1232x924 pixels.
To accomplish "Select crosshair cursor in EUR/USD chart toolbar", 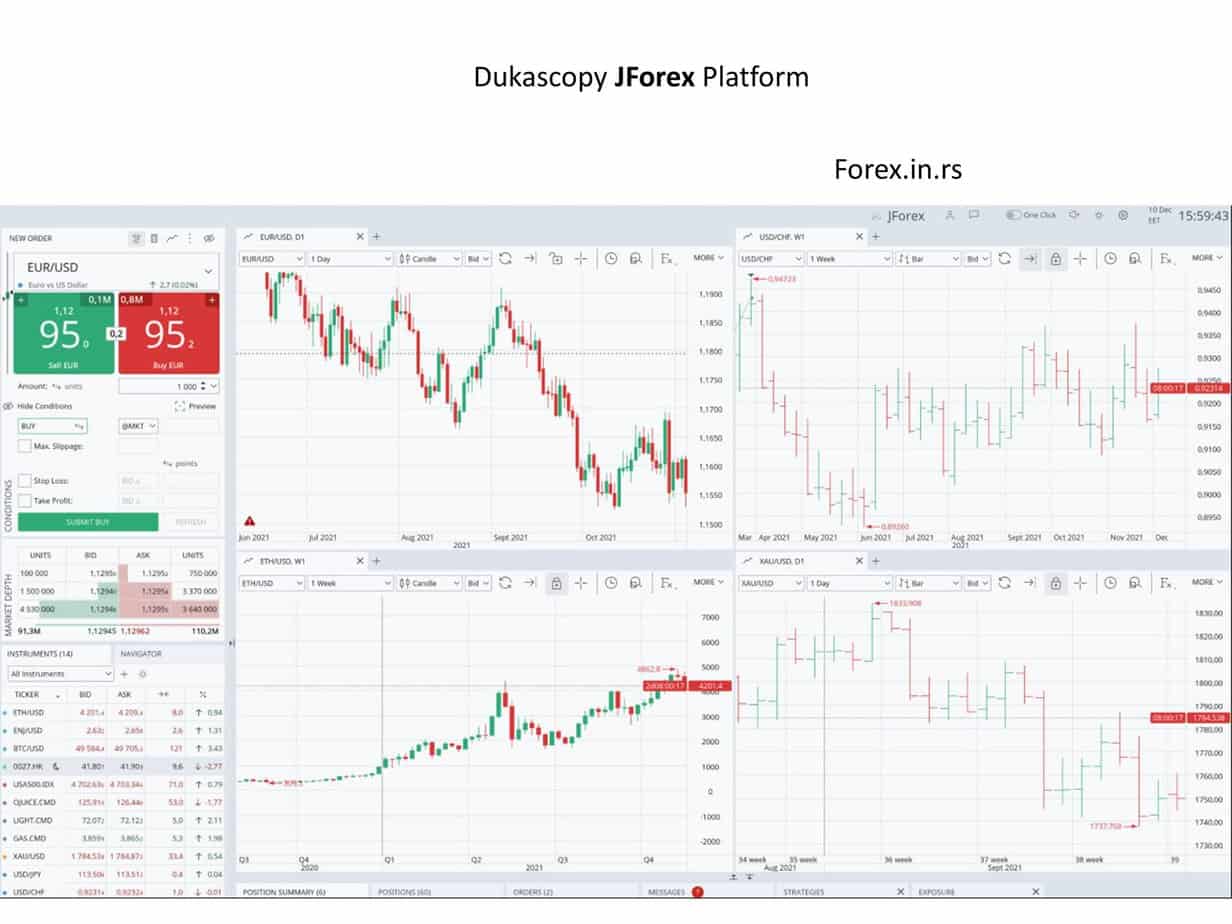I will [580, 258].
